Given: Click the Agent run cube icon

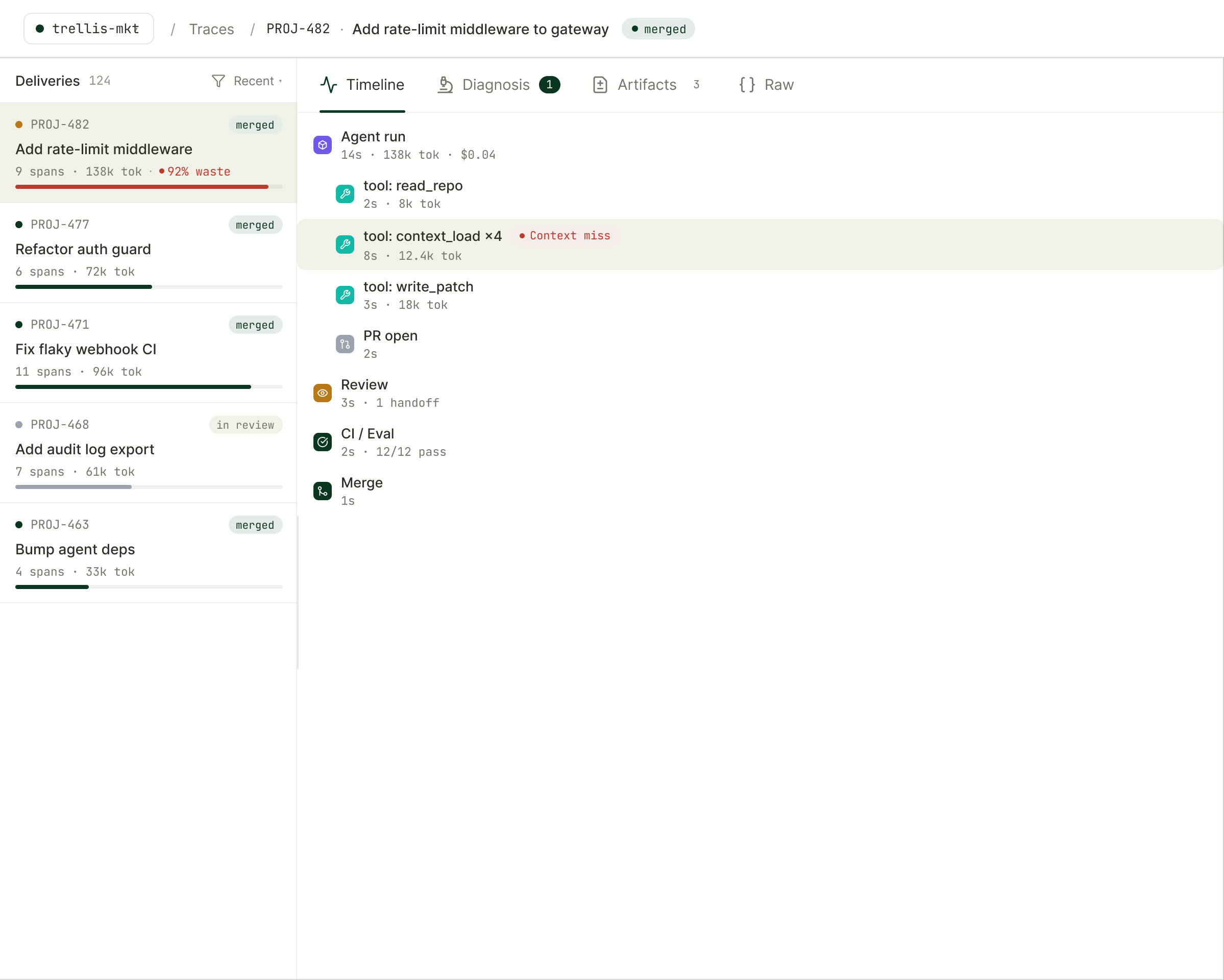Looking at the screenshot, I should click(323, 145).
